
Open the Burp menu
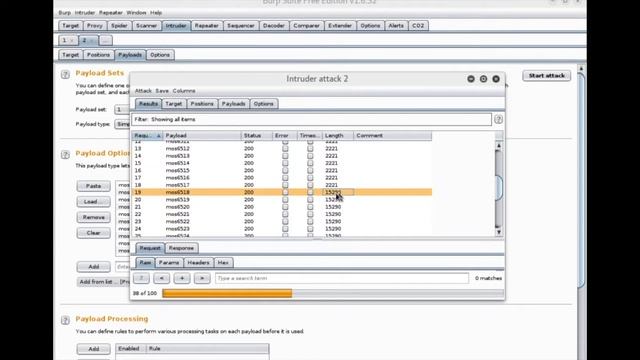click(64, 13)
